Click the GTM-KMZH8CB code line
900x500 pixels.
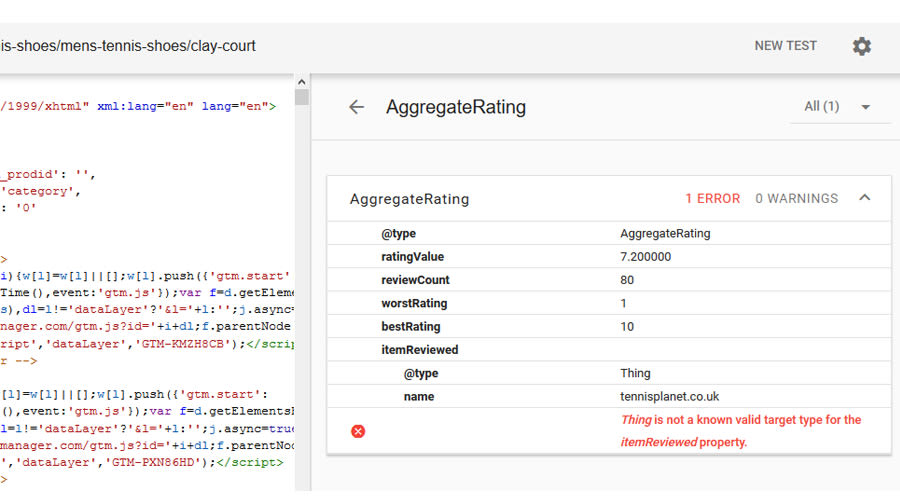tap(147, 344)
